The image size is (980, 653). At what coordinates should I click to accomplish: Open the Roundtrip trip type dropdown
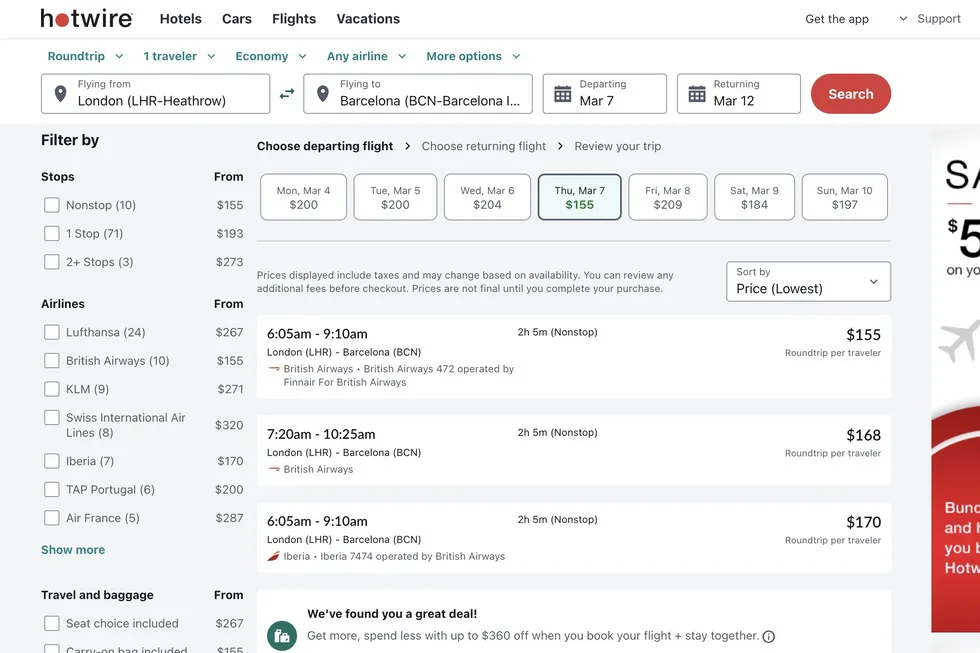[86, 56]
